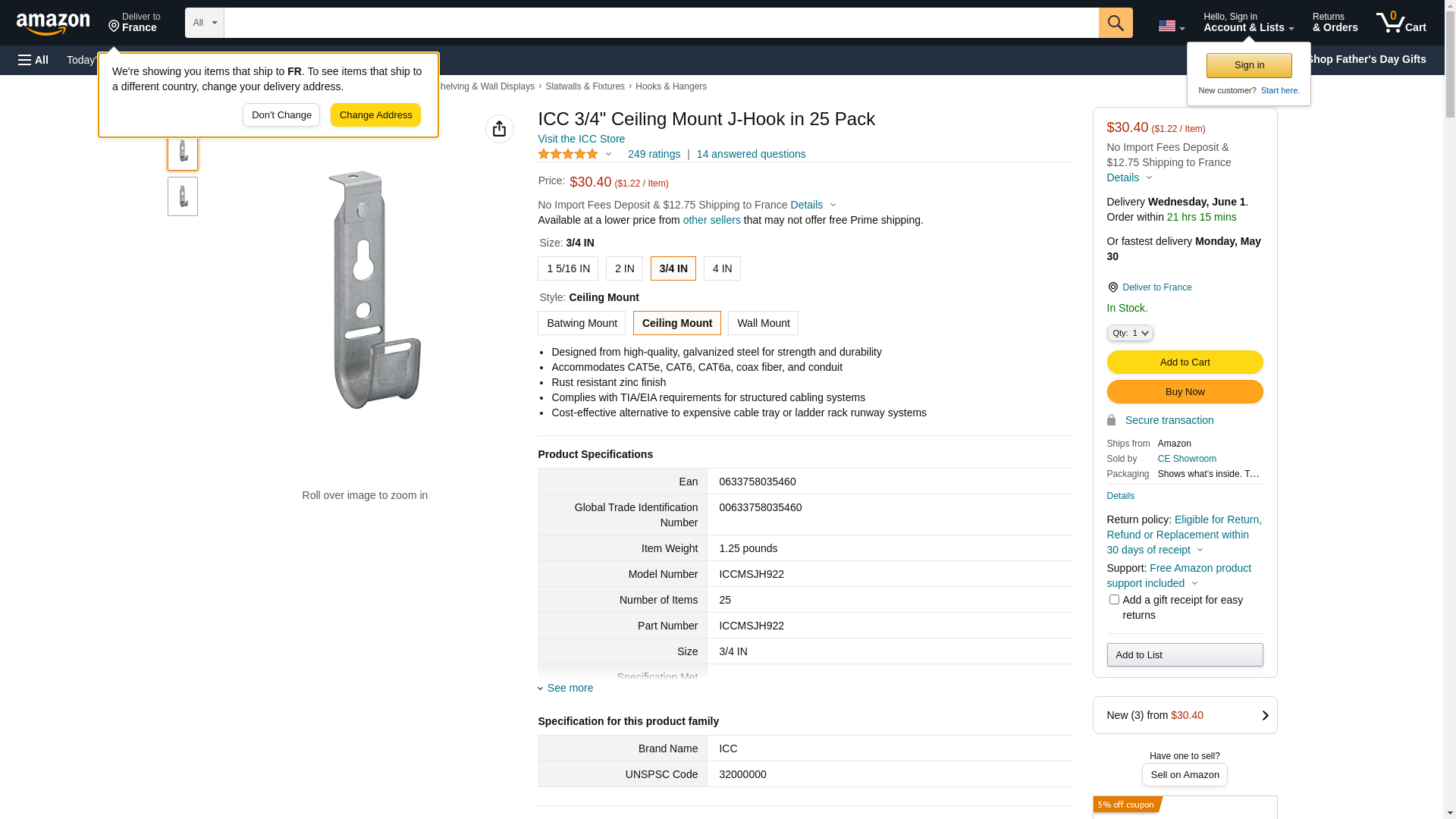Open the All search category dropdown
The image size is (1456, 819).
(x=205, y=23)
